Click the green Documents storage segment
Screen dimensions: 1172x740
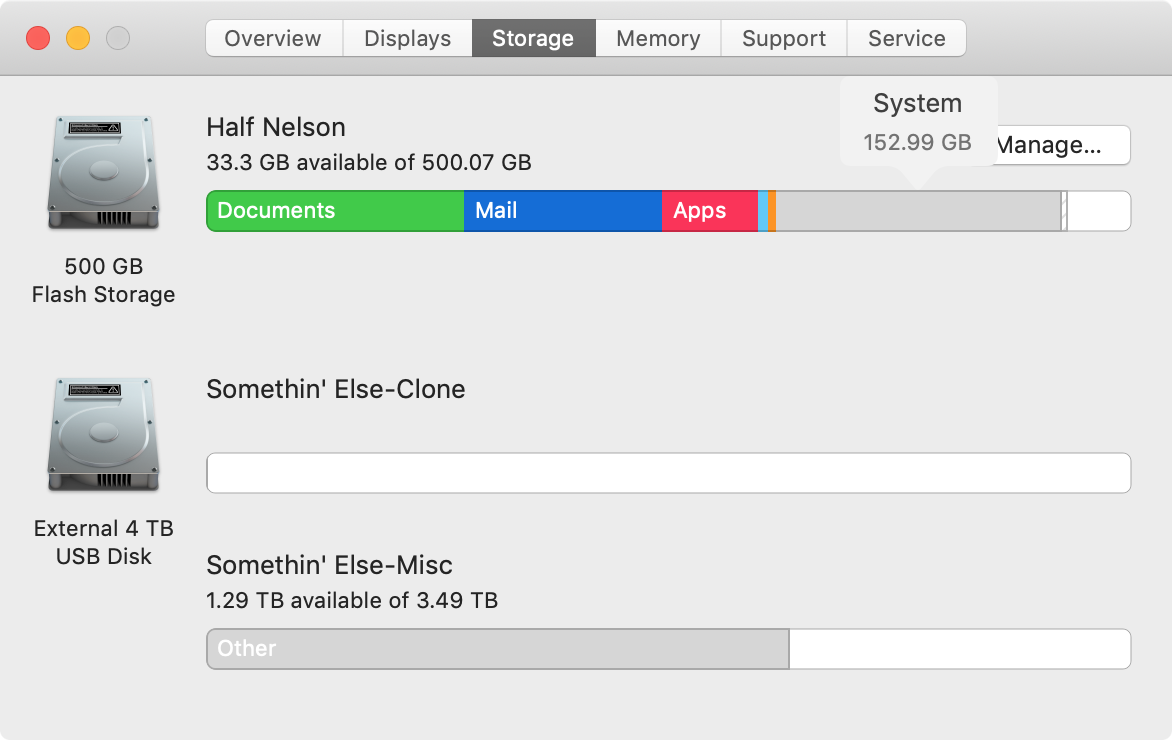[x=336, y=211]
